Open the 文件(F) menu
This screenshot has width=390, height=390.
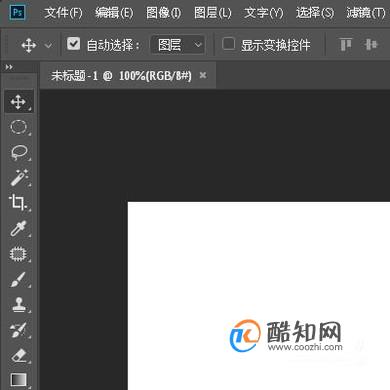63,13
